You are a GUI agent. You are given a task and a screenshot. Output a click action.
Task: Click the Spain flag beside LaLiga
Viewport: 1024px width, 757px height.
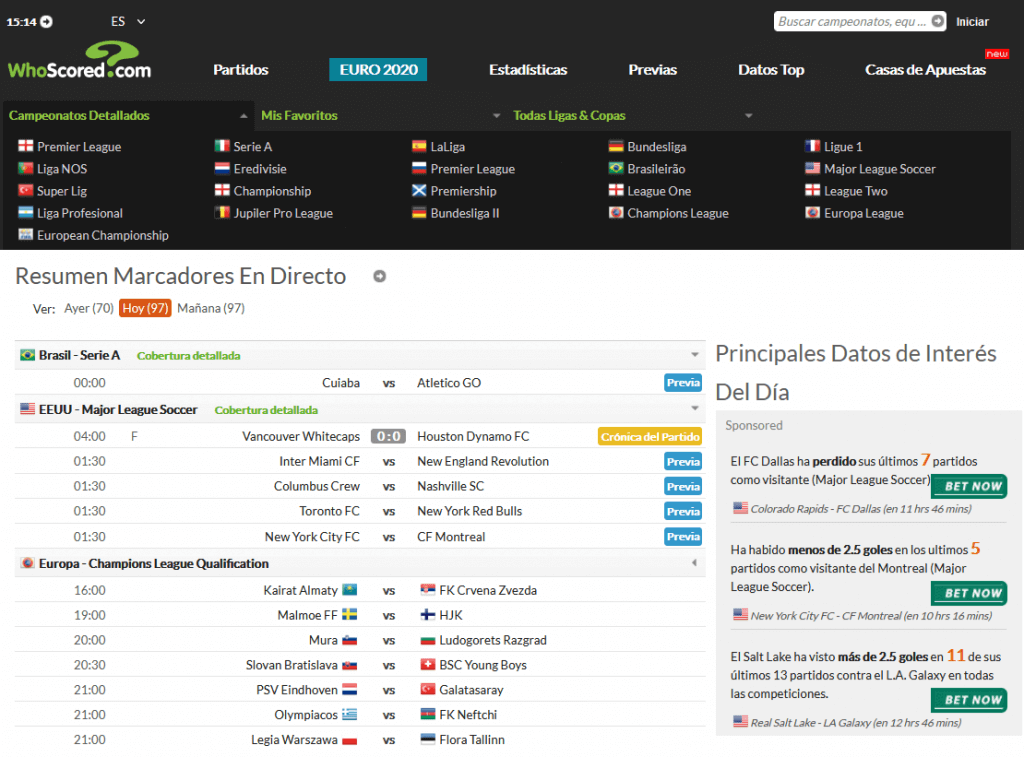419,146
